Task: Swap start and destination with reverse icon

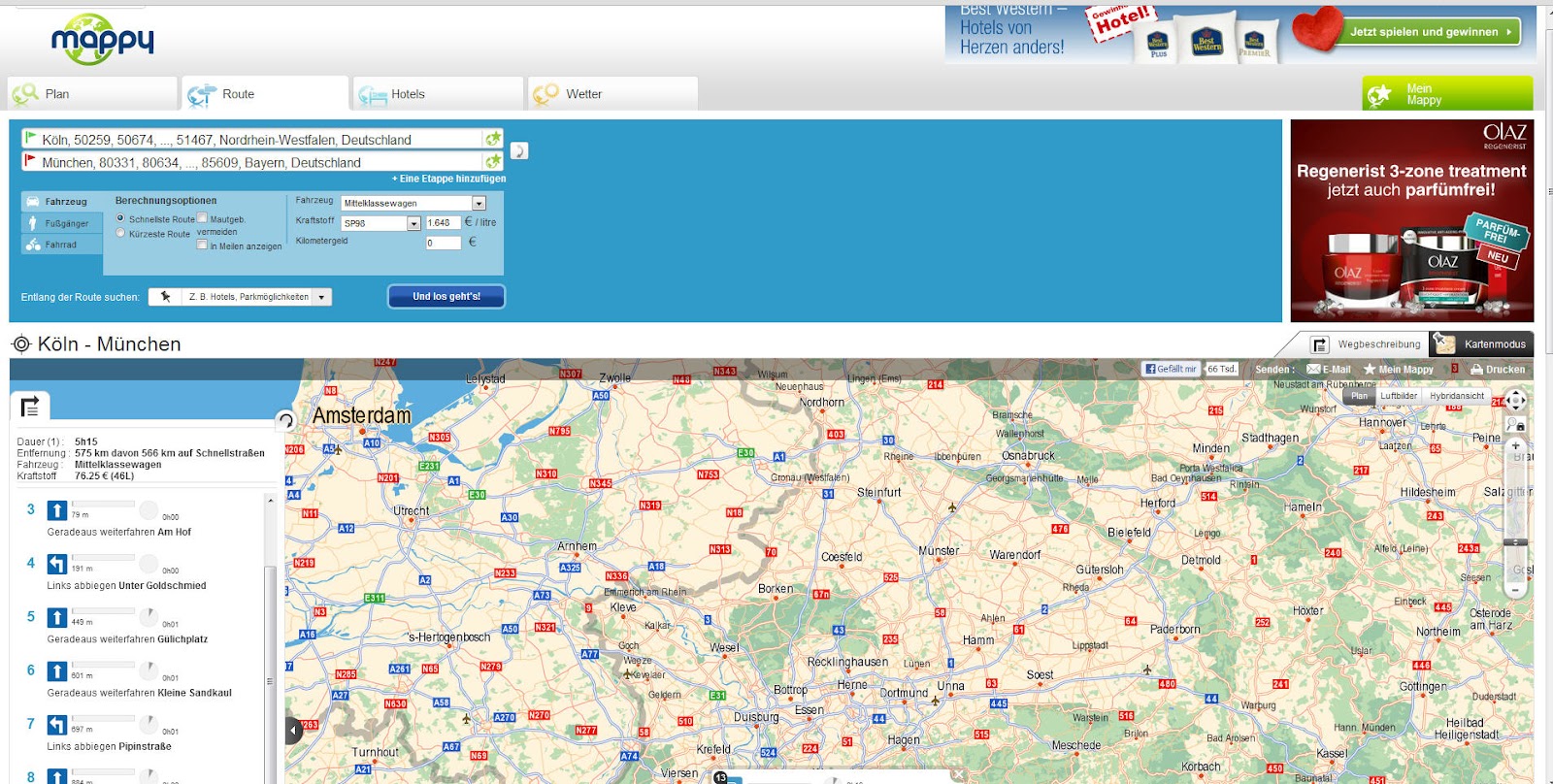Action: 519,150
